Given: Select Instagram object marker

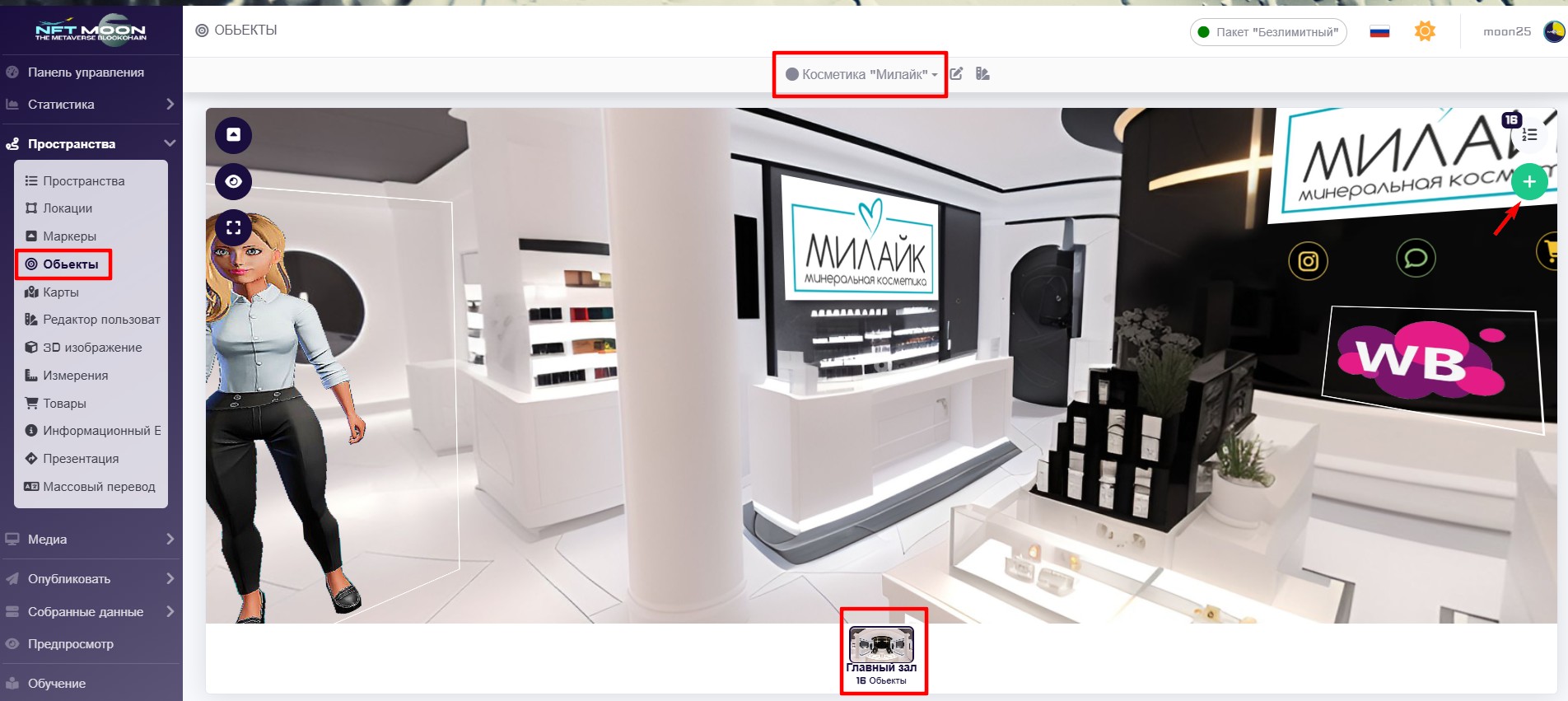Looking at the screenshot, I should pyautogui.click(x=1308, y=261).
